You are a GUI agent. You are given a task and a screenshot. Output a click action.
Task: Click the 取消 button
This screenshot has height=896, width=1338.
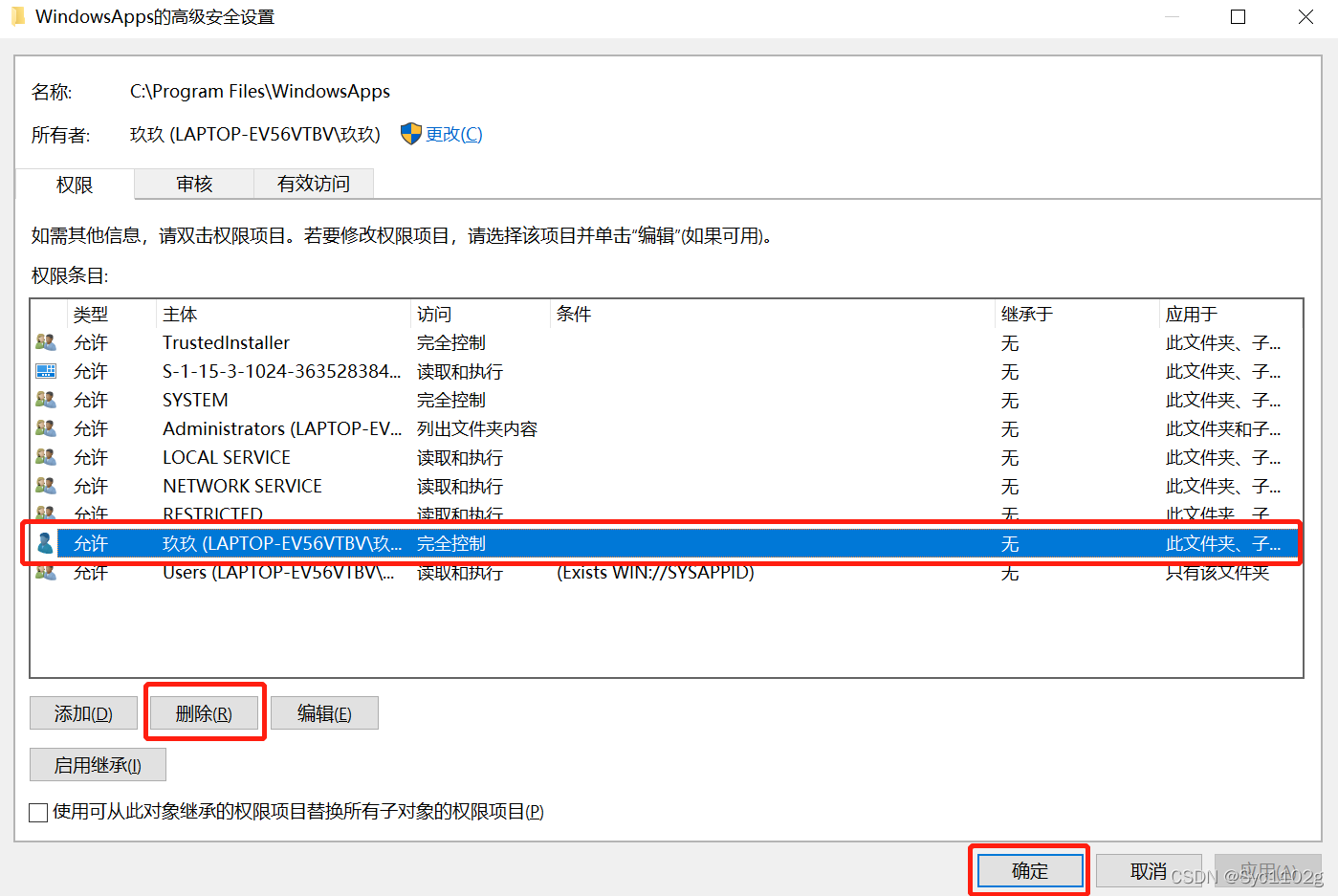coord(1149,871)
